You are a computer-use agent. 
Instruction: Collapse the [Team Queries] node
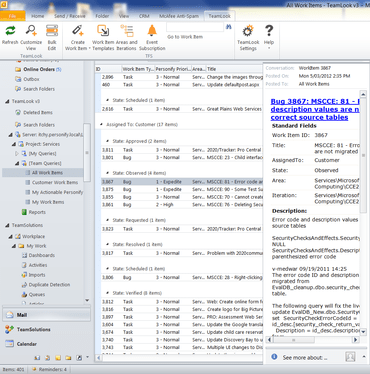tap(17, 163)
